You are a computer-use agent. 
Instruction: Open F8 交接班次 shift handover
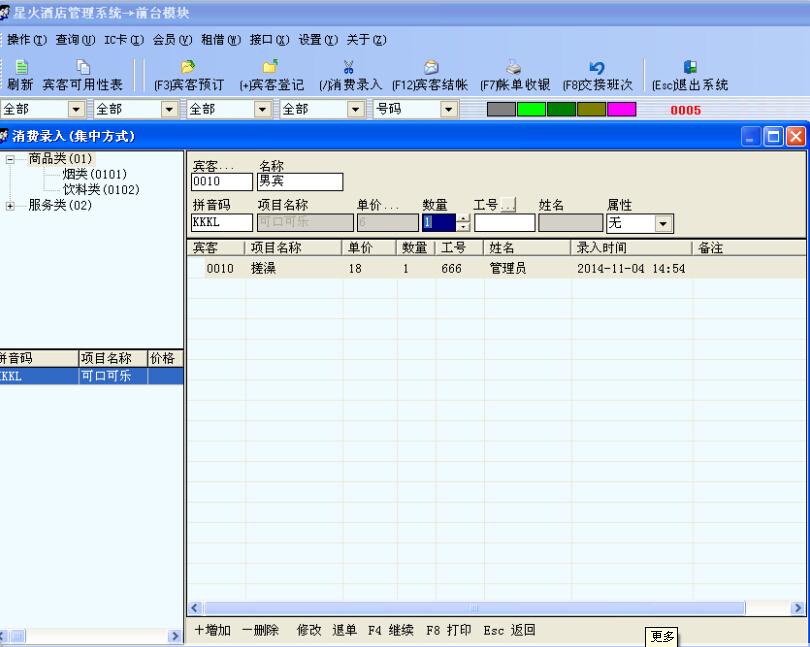point(598,75)
